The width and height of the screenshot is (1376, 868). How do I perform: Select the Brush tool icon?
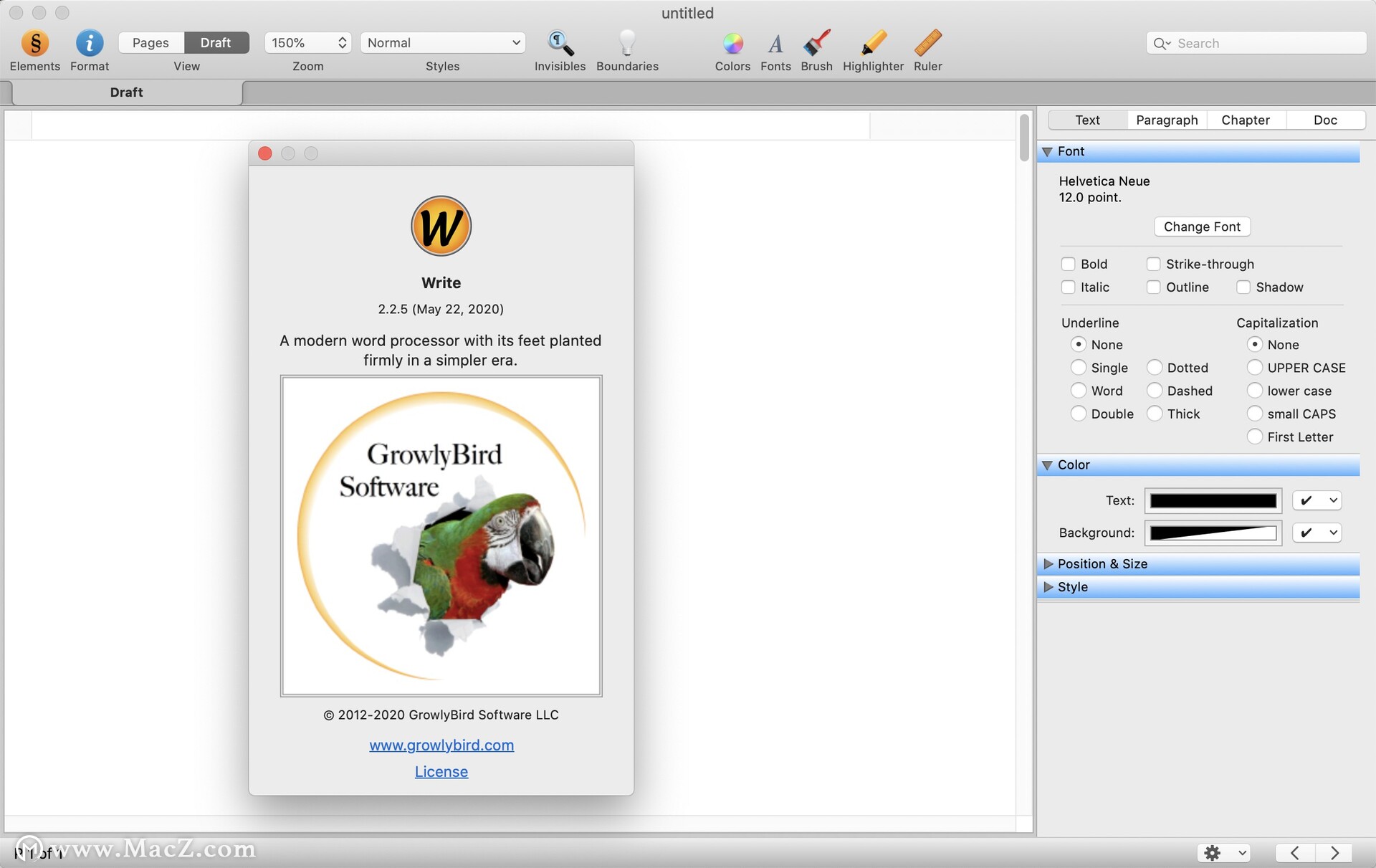click(x=816, y=43)
